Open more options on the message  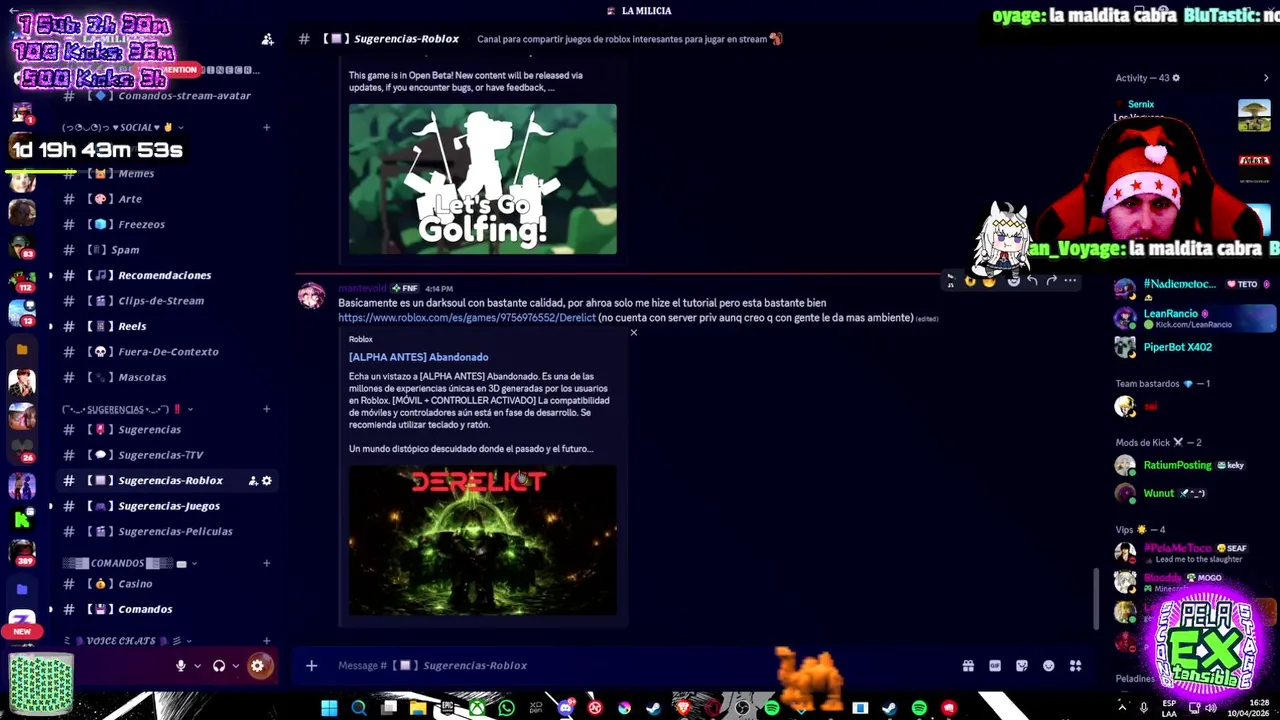pyautogui.click(x=1070, y=281)
